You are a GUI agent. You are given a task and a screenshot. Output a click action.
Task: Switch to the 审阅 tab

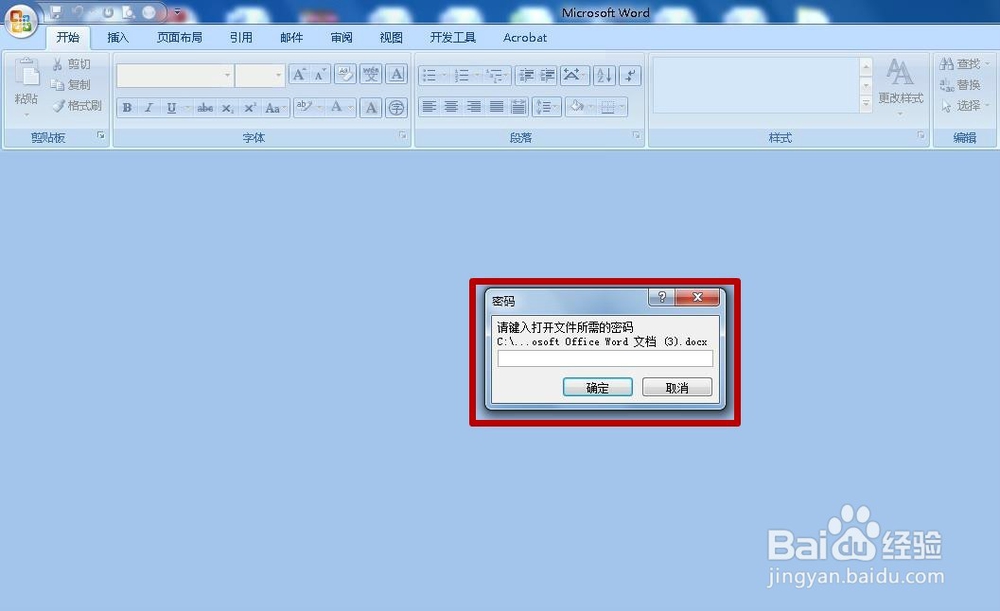pos(341,38)
